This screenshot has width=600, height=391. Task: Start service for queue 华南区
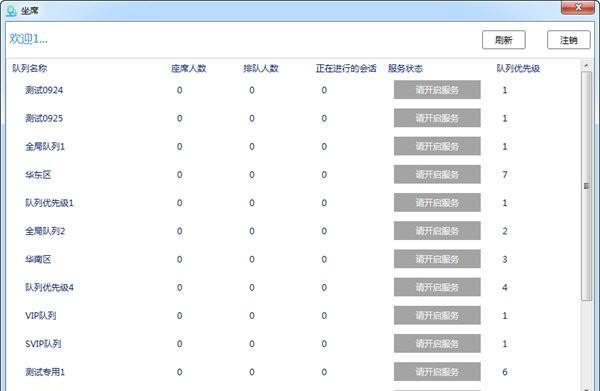click(437, 259)
